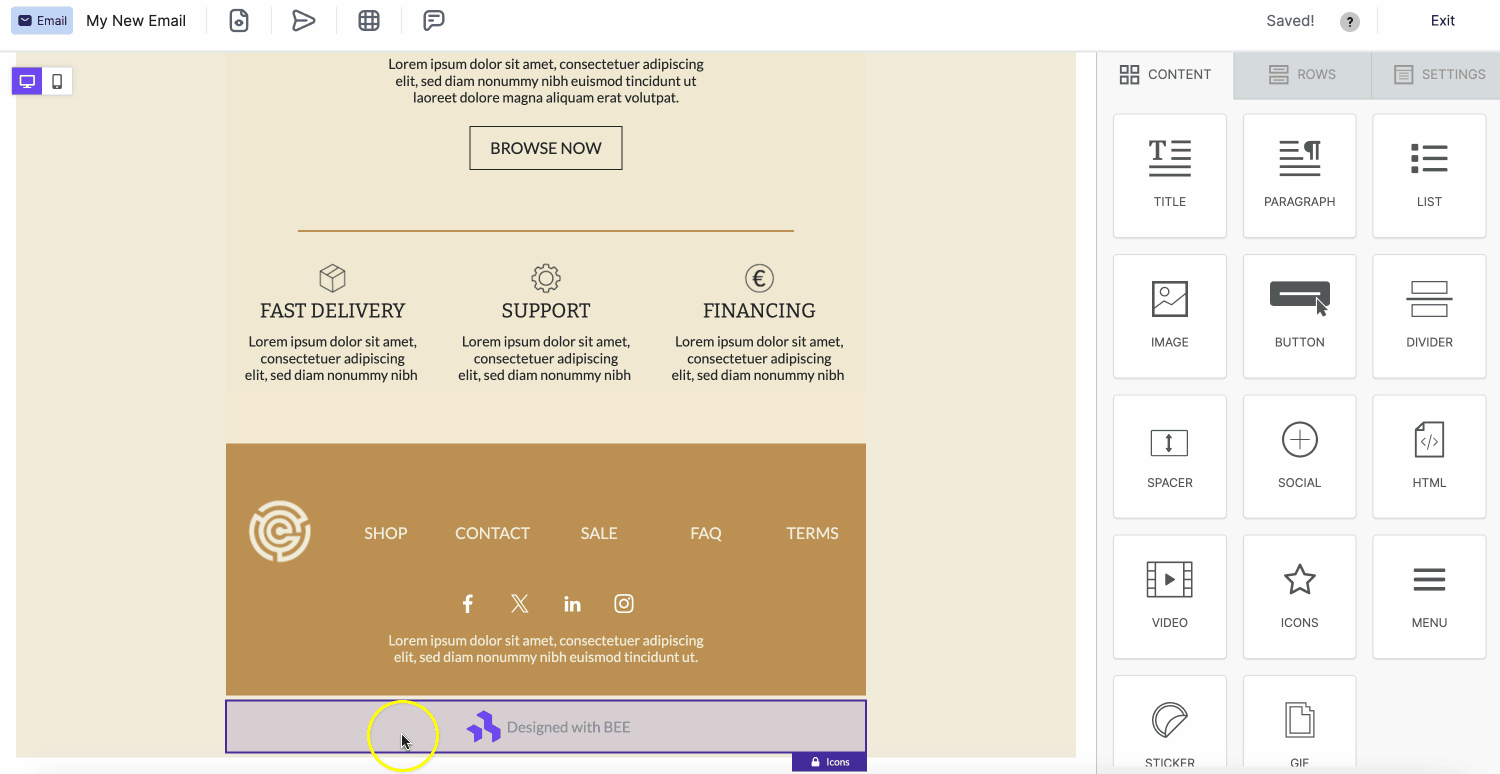Screen dimensions: 1500x774
Task: Open the SETTINGS tab
Action: pos(1438,74)
